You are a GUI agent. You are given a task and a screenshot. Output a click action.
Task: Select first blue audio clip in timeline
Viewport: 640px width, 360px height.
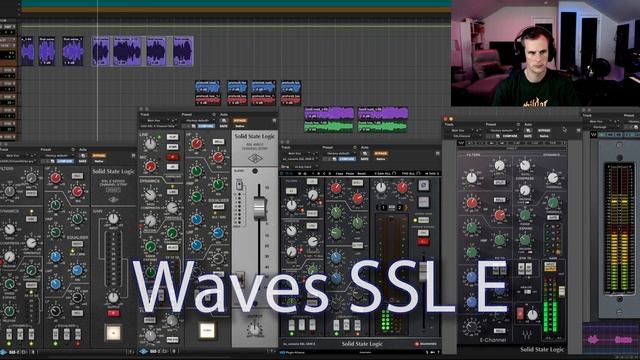click(x=208, y=86)
